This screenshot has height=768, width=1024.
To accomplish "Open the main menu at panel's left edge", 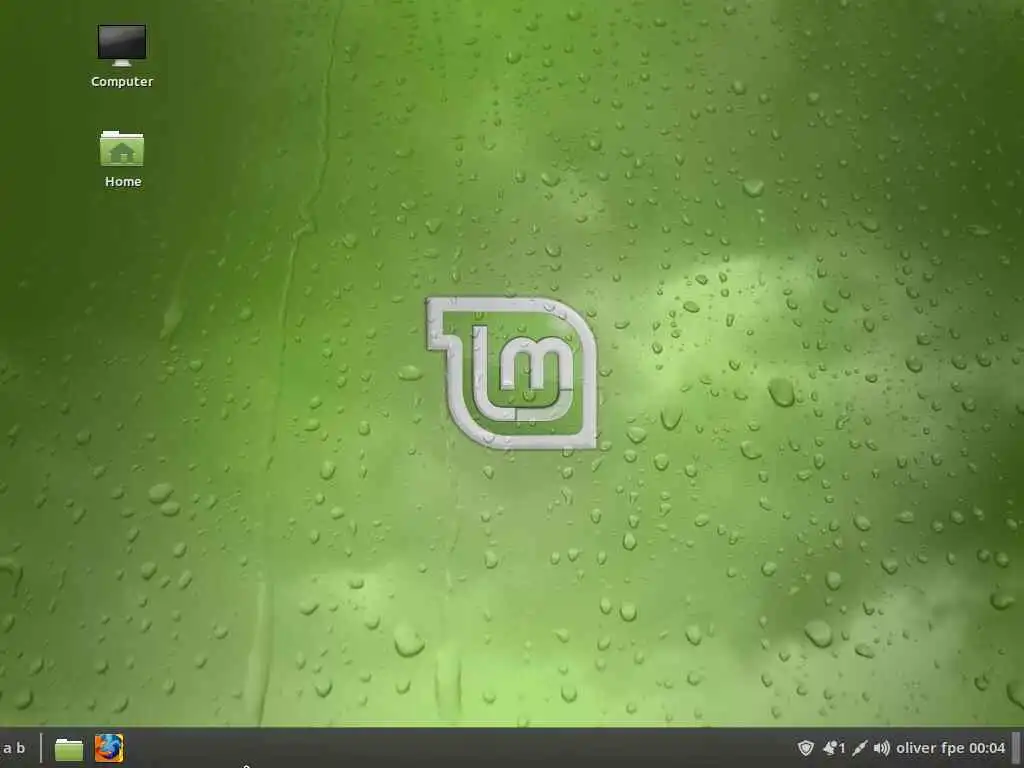I will click(x=13, y=748).
